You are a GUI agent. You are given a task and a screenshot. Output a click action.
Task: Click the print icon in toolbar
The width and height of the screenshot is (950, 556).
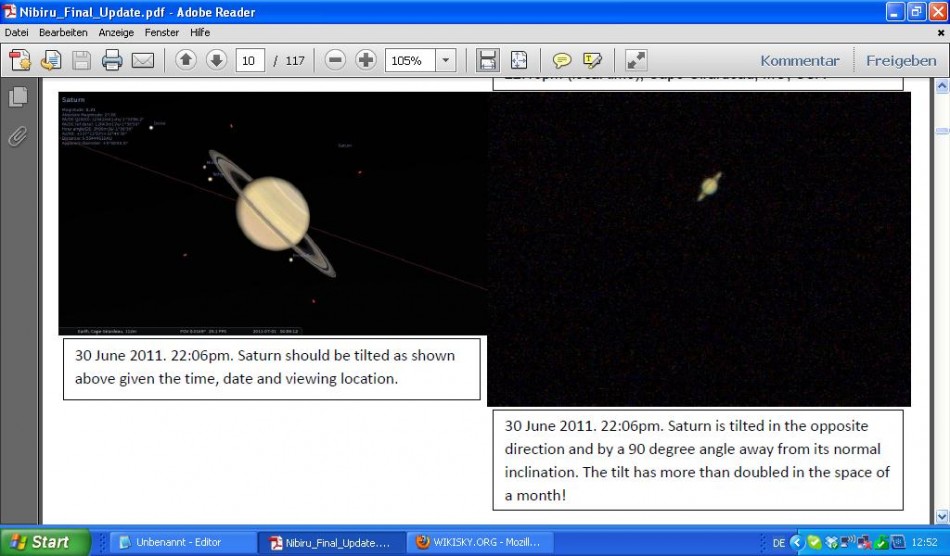coord(112,60)
